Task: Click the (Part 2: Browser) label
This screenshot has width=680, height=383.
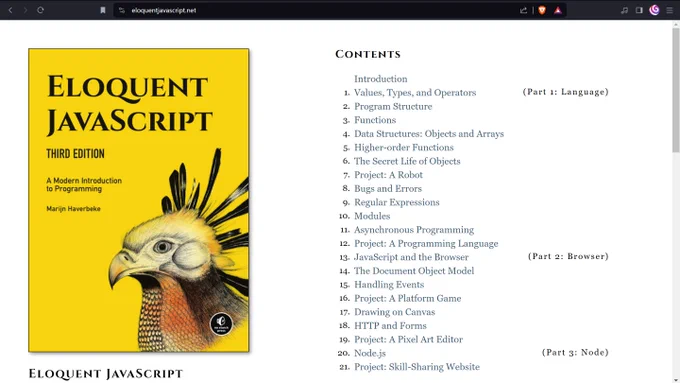Action: point(568,256)
